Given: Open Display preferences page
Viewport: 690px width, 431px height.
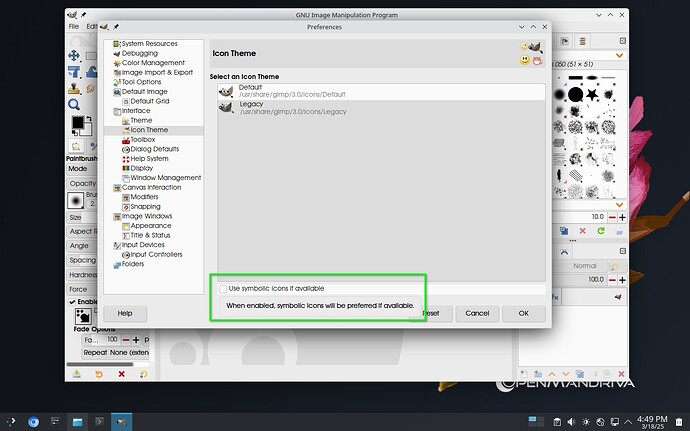Looking at the screenshot, I should click(142, 168).
